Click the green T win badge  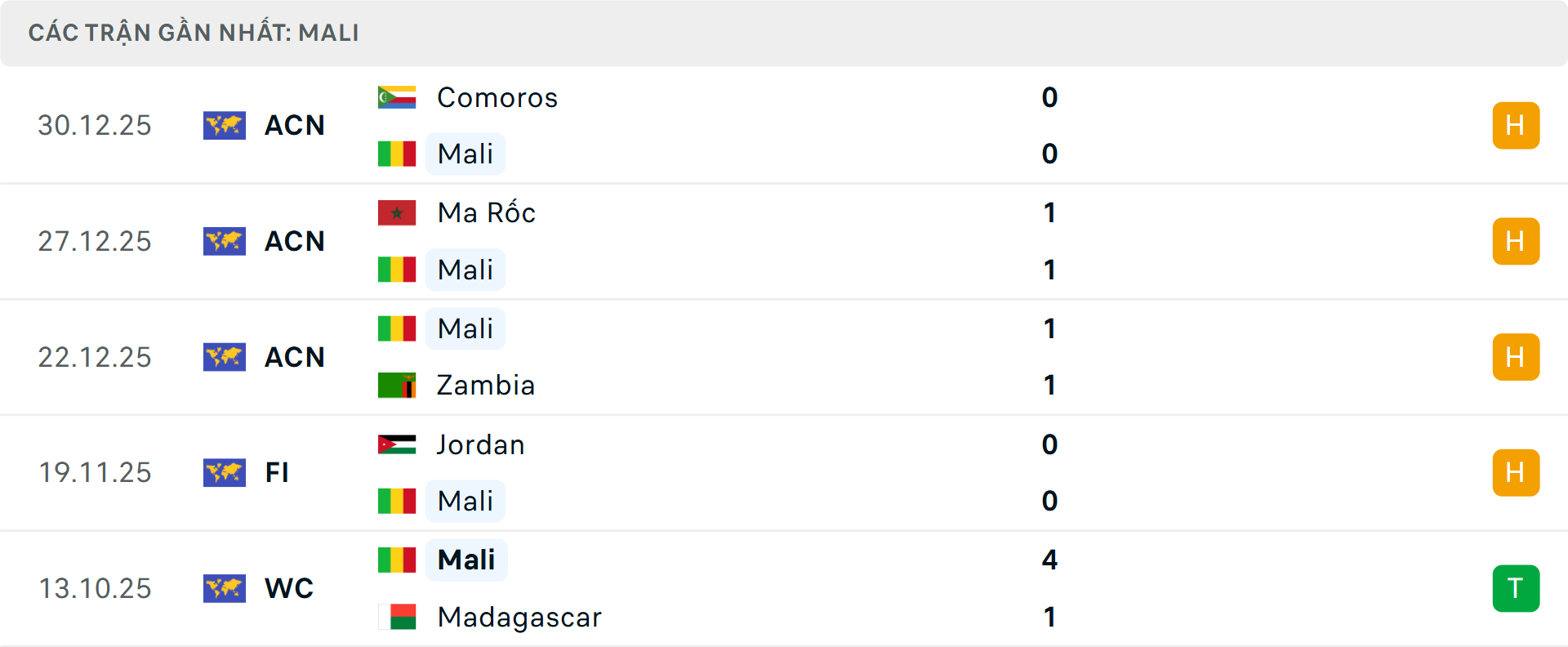[1516, 588]
